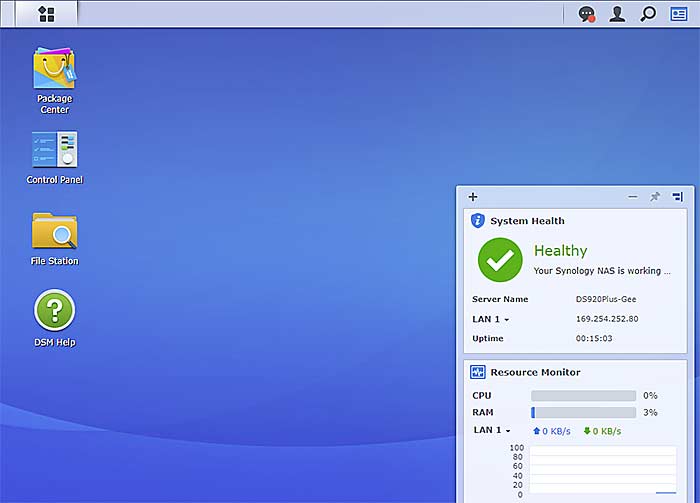Click the upload speed 0 KB/s
Image resolution: width=700 pixels, height=503 pixels.
click(x=552, y=431)
